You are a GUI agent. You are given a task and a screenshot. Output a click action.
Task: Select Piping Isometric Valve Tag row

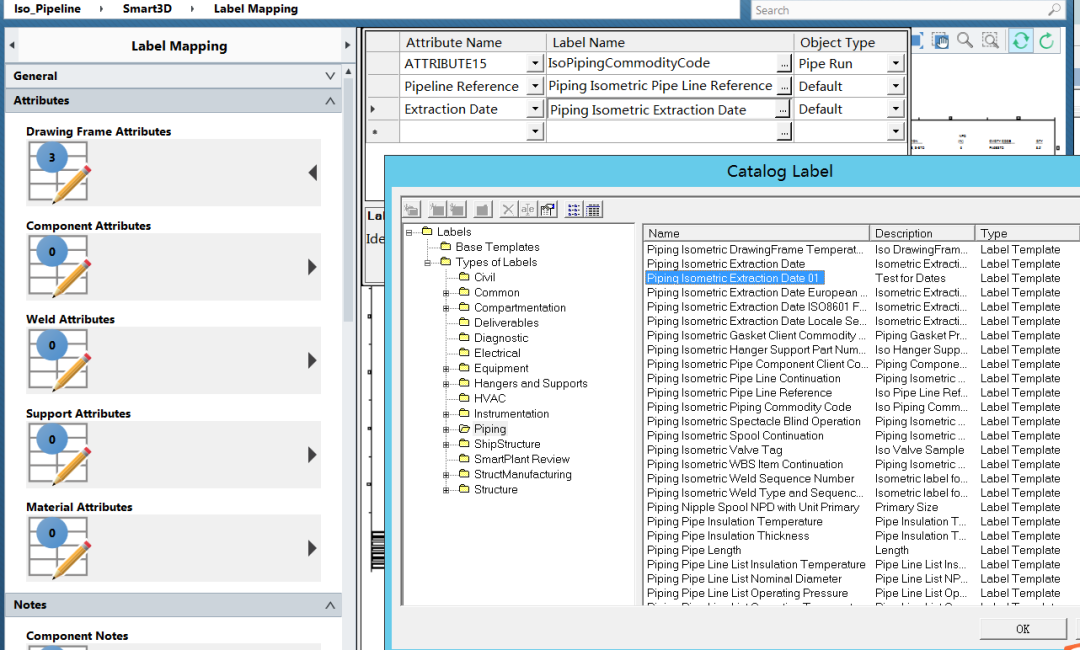coord(714,450)
